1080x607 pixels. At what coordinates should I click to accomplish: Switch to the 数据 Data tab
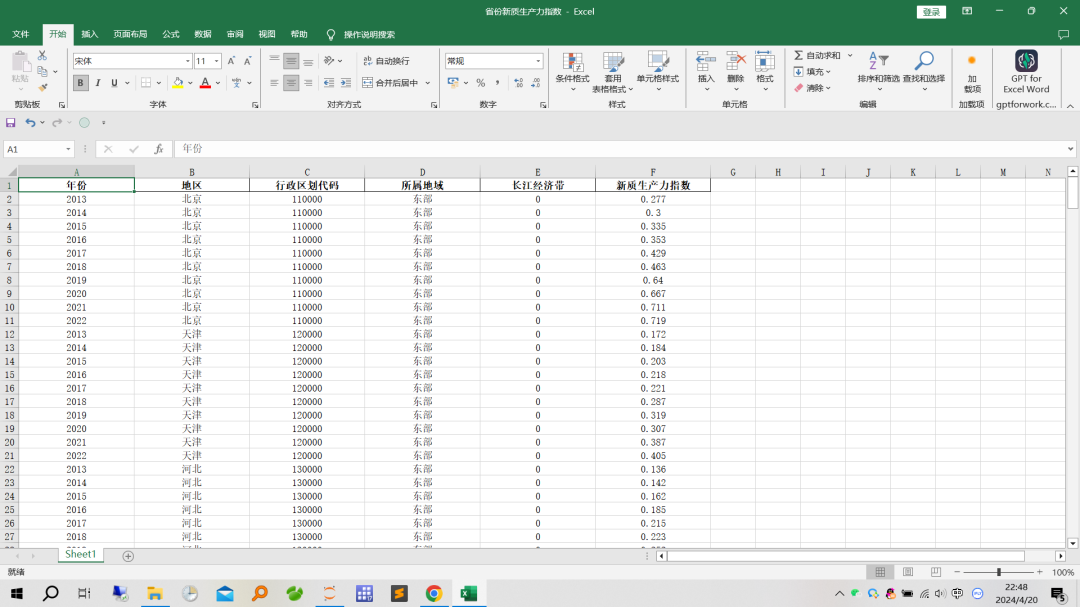[202, 34]
